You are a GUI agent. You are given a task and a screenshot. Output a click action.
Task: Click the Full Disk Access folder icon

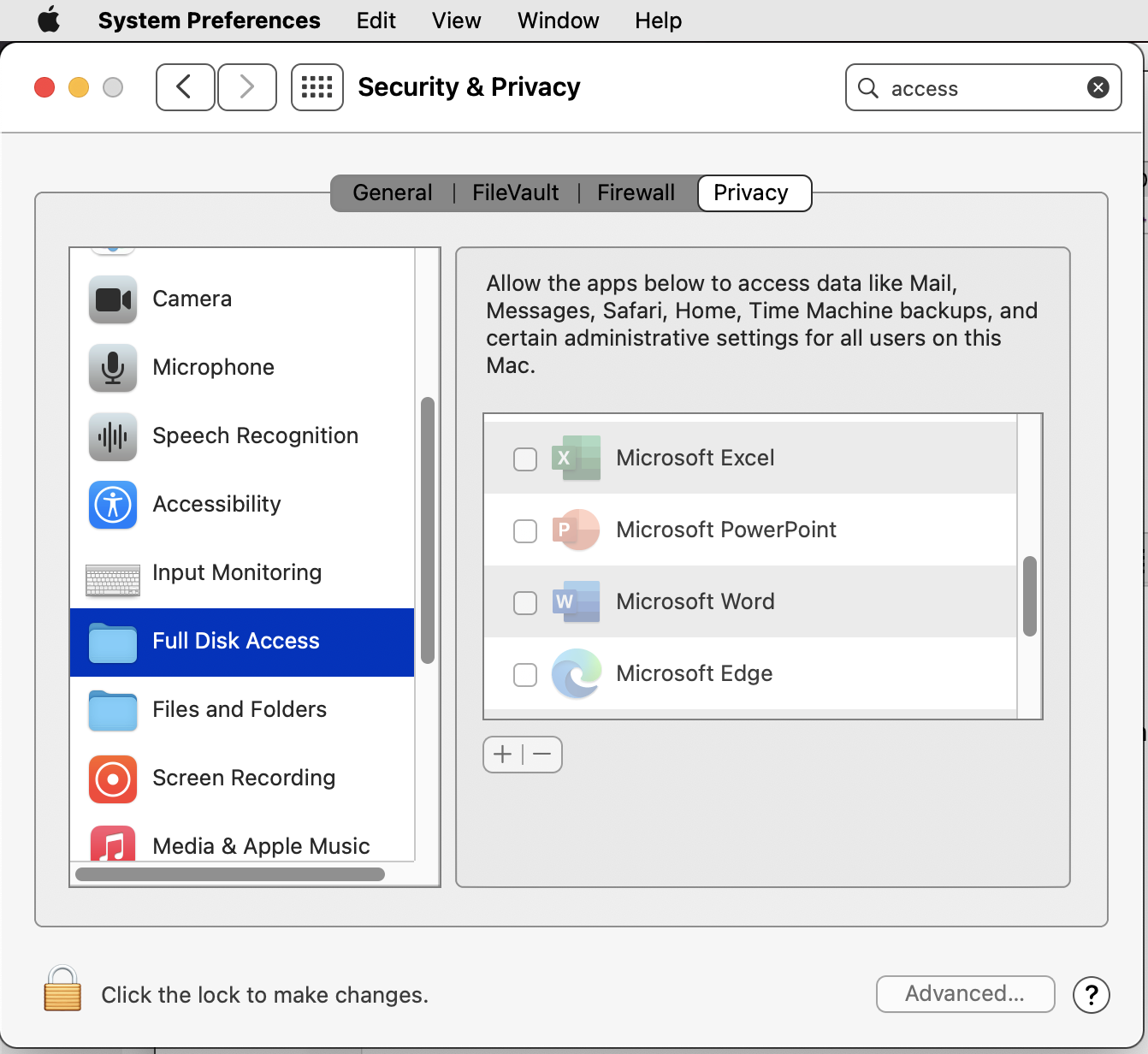coord(113,643)
